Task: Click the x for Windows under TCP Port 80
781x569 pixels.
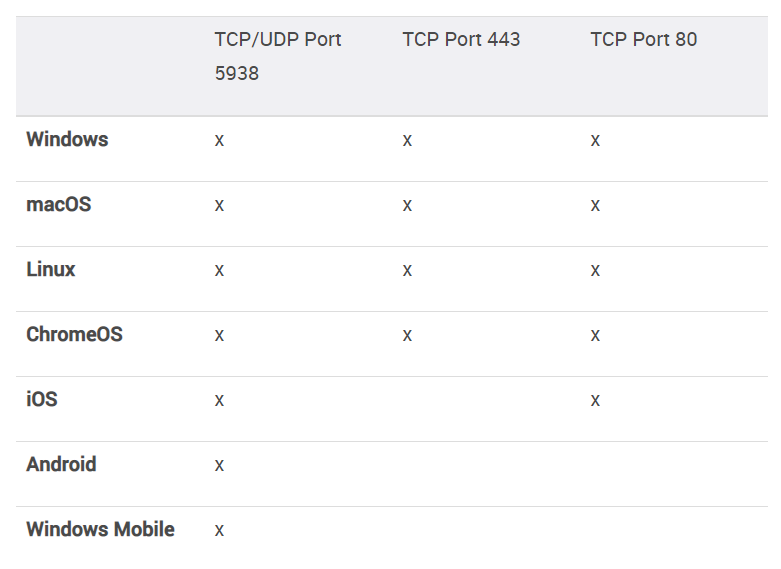Action: (x=595, y=141)
